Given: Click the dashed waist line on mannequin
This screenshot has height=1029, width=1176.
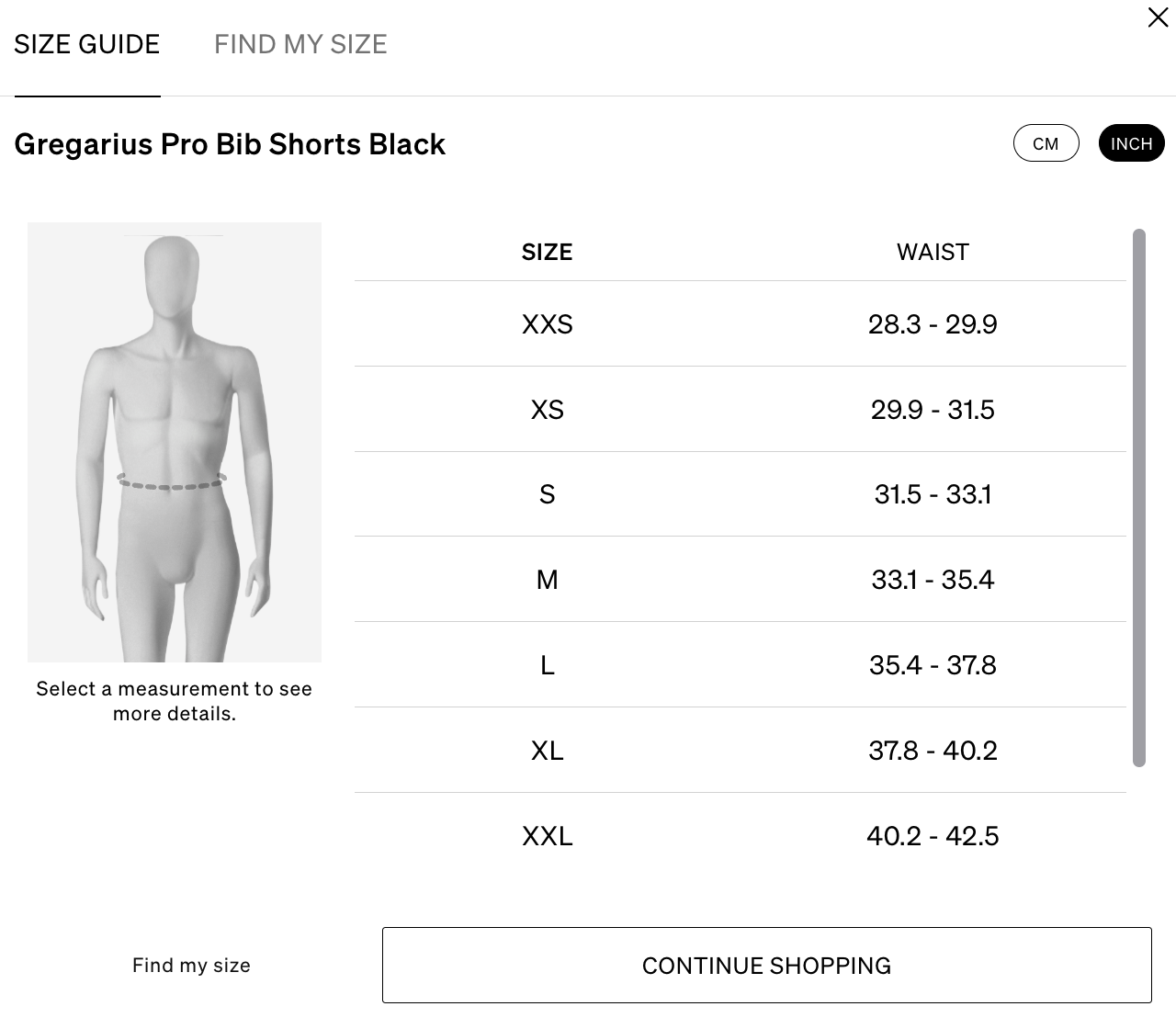Looking at the screenshot, I should (x=172, y=482).
